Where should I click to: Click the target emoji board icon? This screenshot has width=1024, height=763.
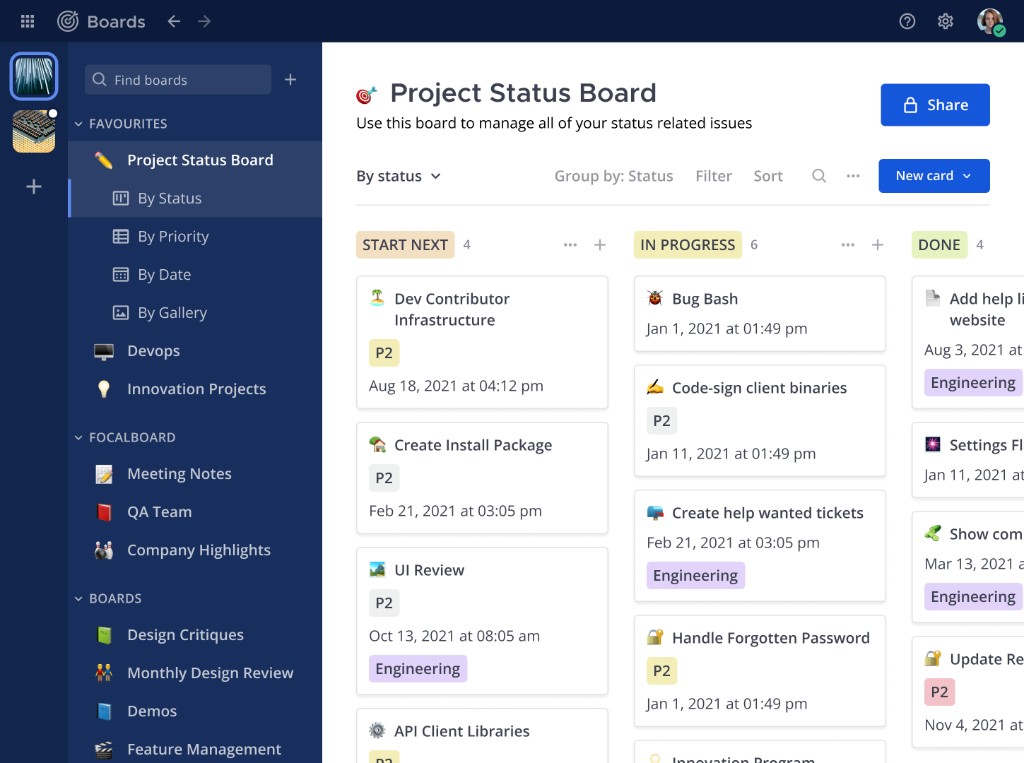(366, 95)
